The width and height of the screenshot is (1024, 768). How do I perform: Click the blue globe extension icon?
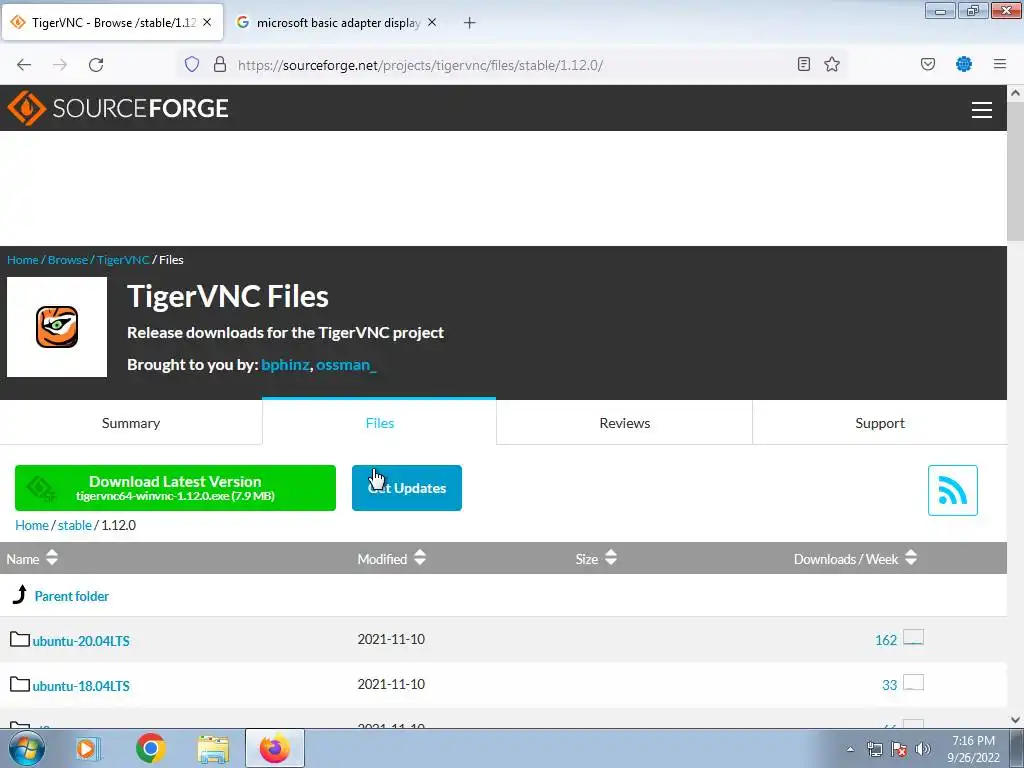[963, 64]
